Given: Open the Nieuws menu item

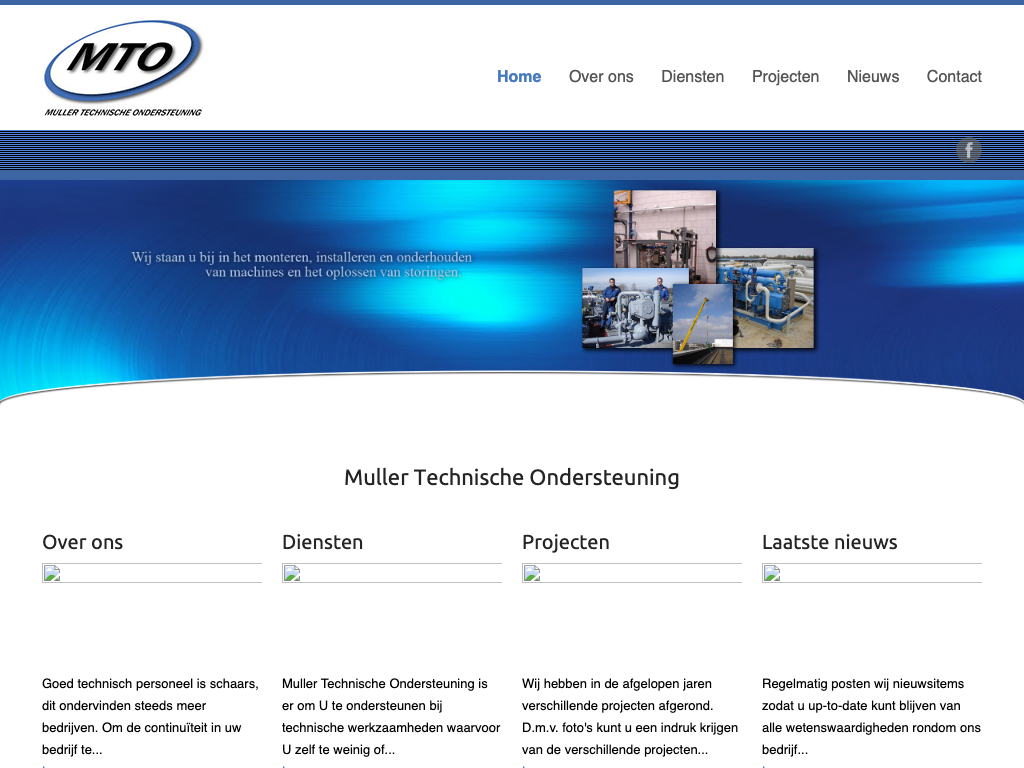Looking at the screenshot, I should 872,77.
